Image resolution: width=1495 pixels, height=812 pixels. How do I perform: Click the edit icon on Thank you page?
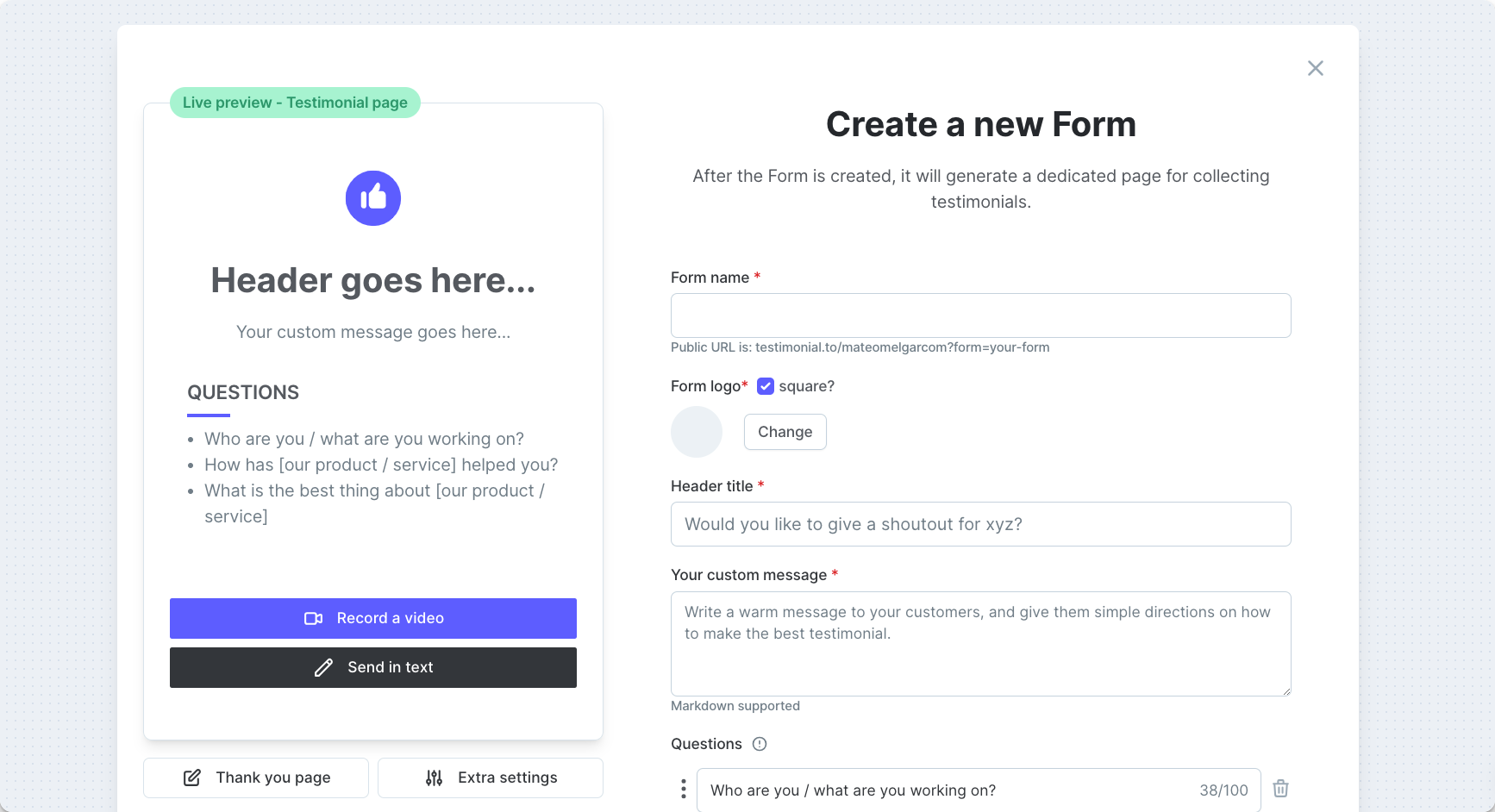point(192,778)
